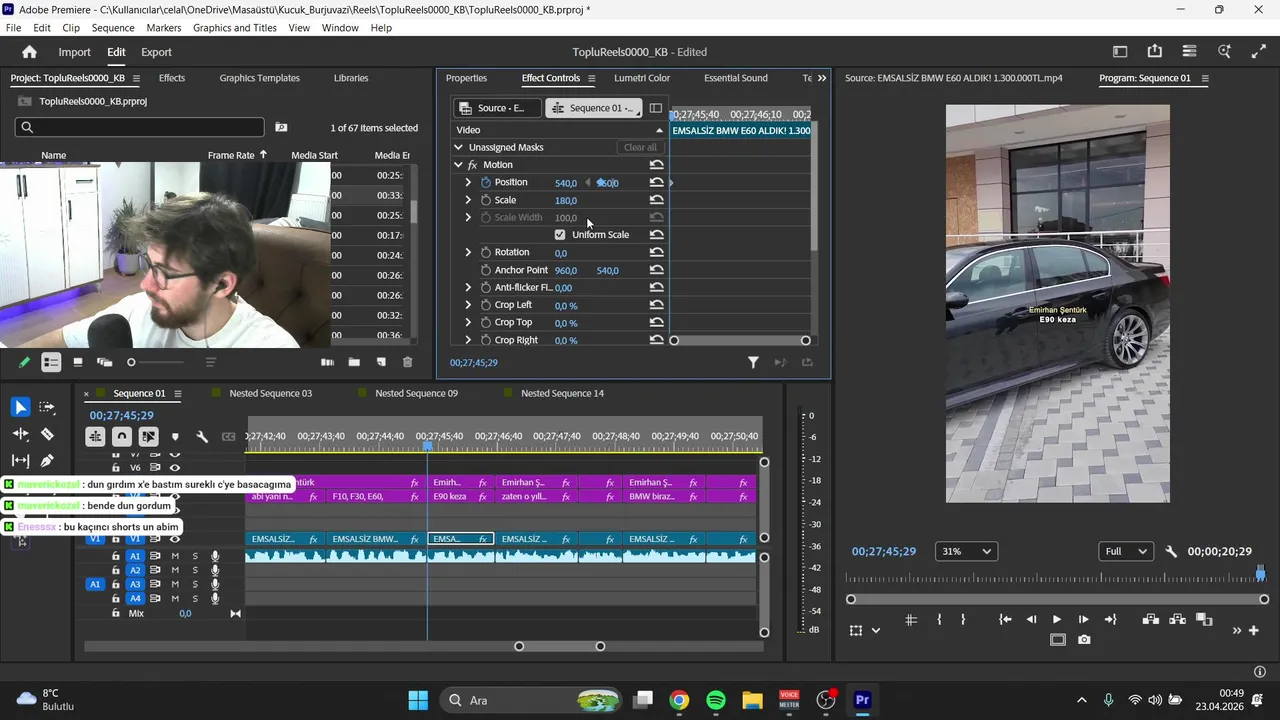Toggle Linked Selection in the timeline
1280x720 pixels.
point(148,436)
